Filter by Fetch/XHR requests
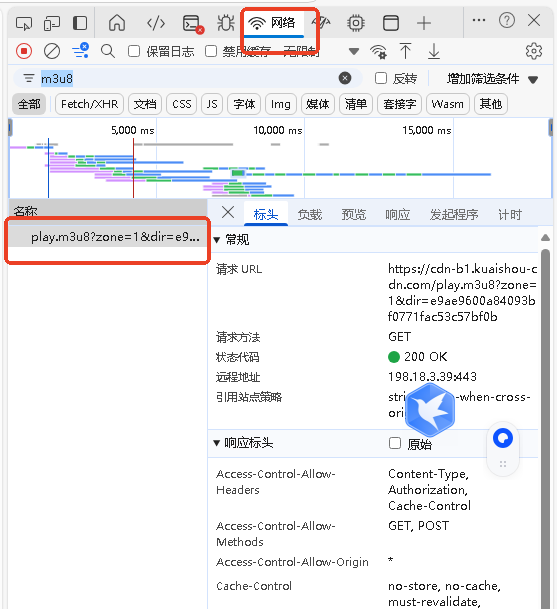557x609 pixels. tap(89, 104)
